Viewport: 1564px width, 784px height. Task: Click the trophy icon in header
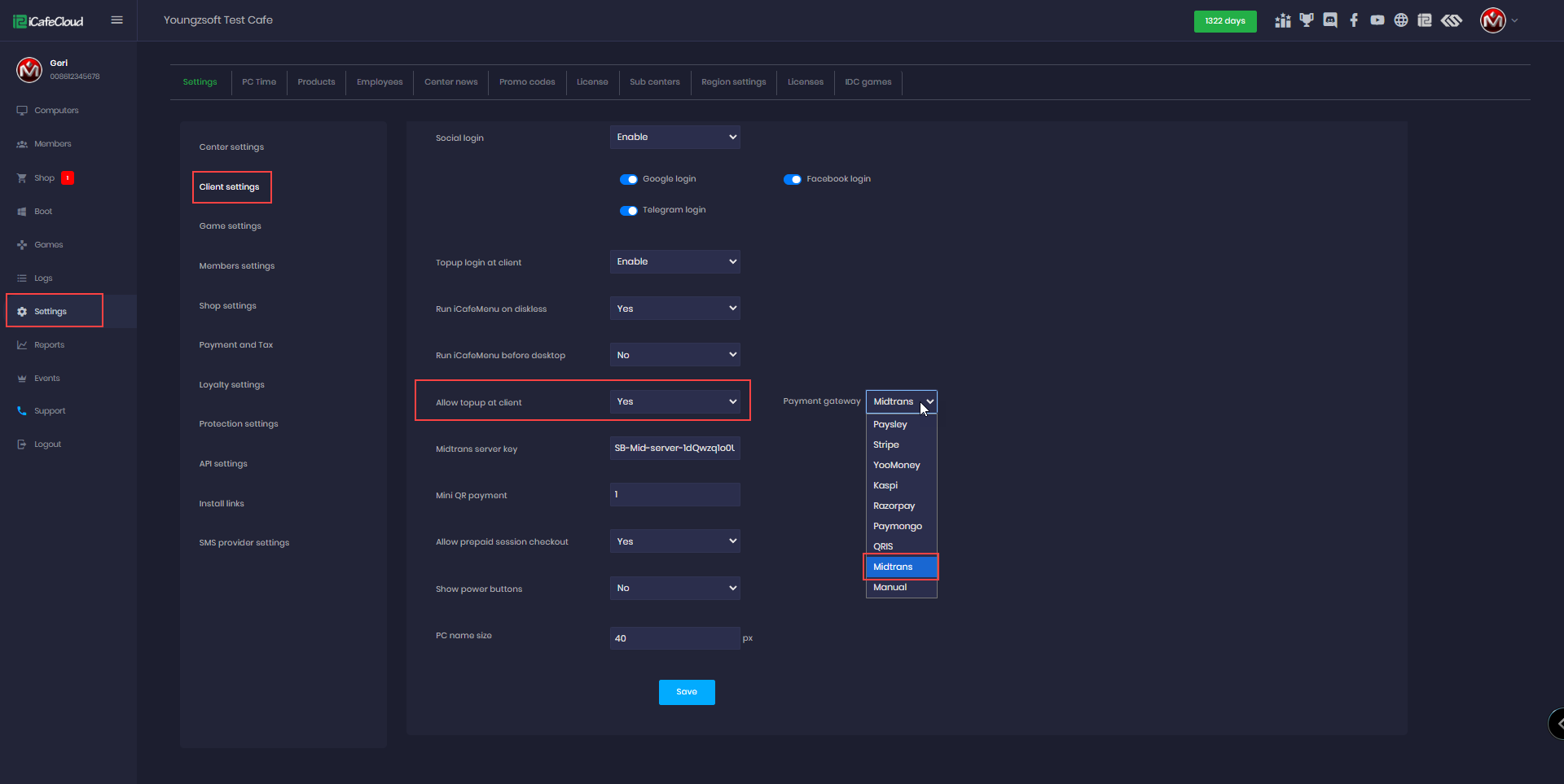point(1307,20)
